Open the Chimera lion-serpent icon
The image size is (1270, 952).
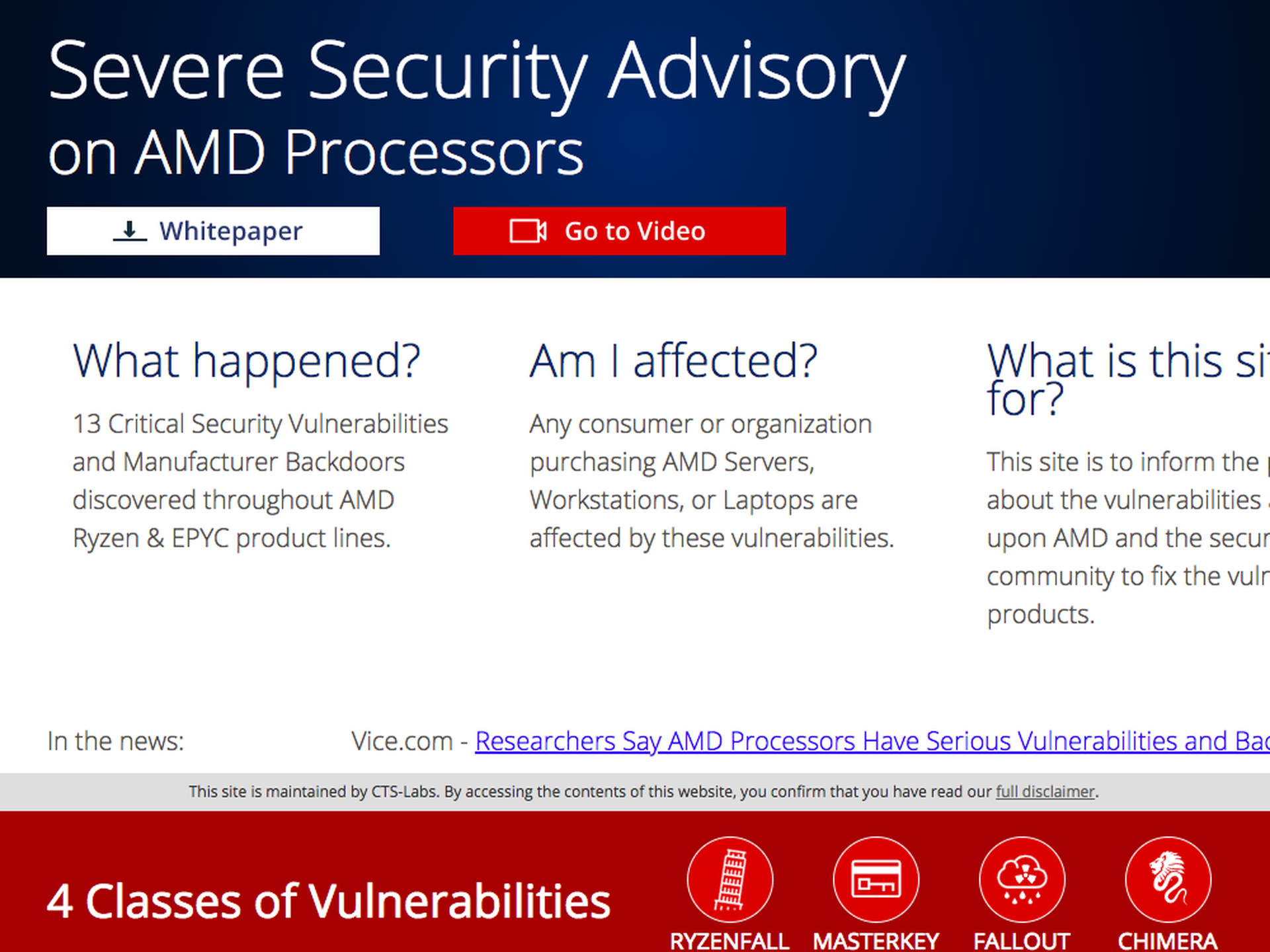(1168, 879)
